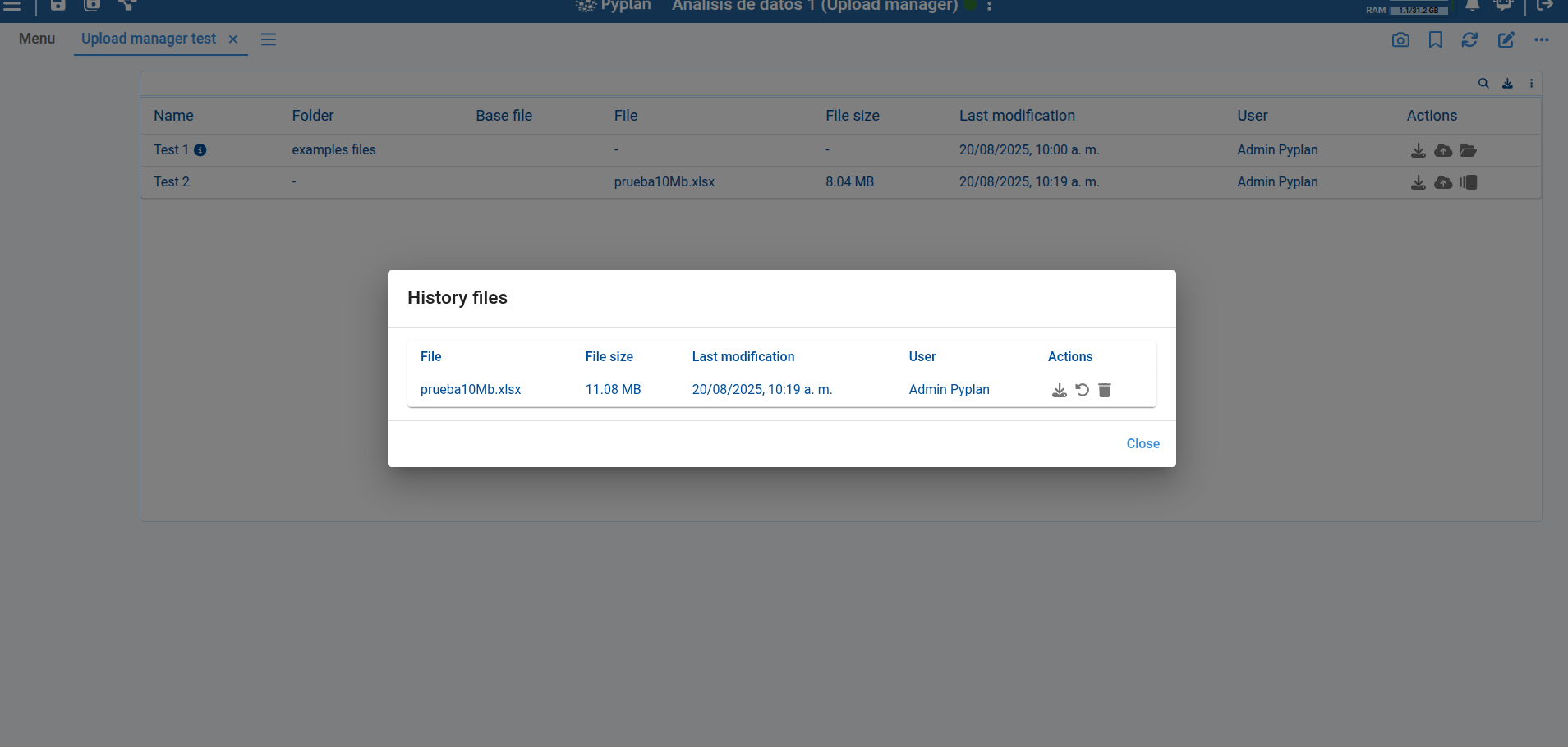Open the Menu panel
Screen dimensions: 1568x747
37,39
